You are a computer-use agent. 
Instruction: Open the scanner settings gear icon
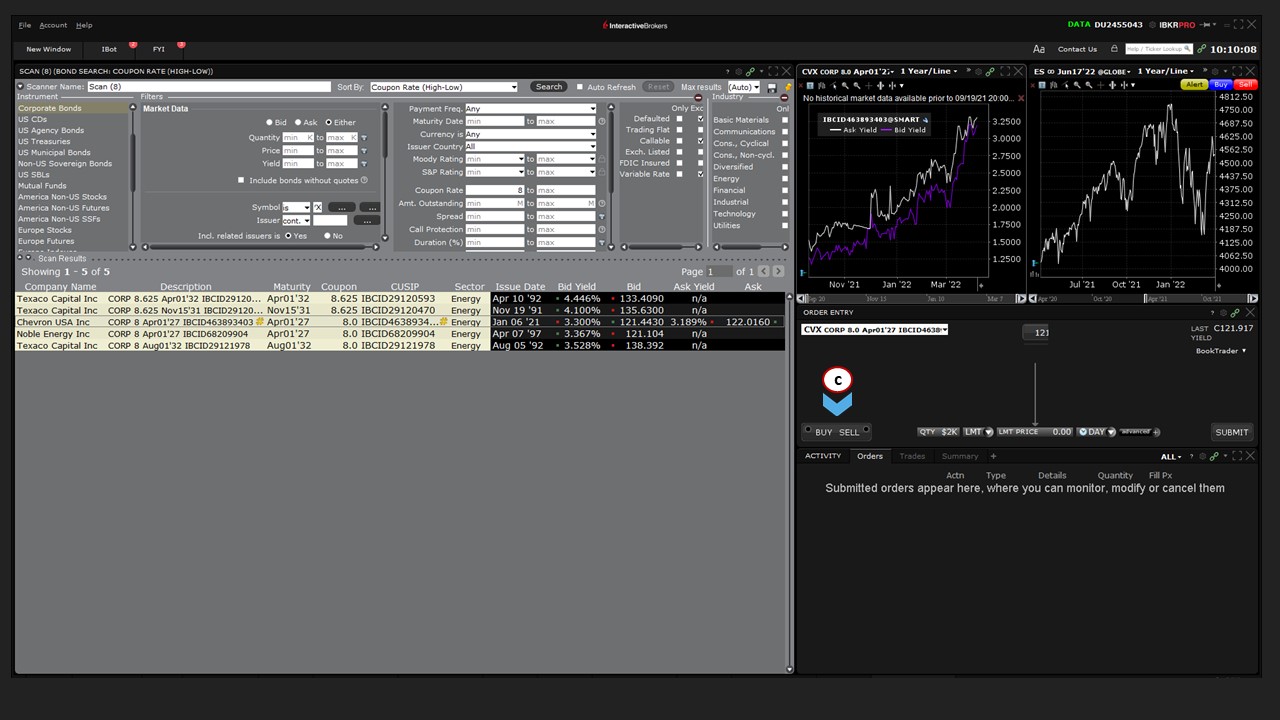click(739, 71)
